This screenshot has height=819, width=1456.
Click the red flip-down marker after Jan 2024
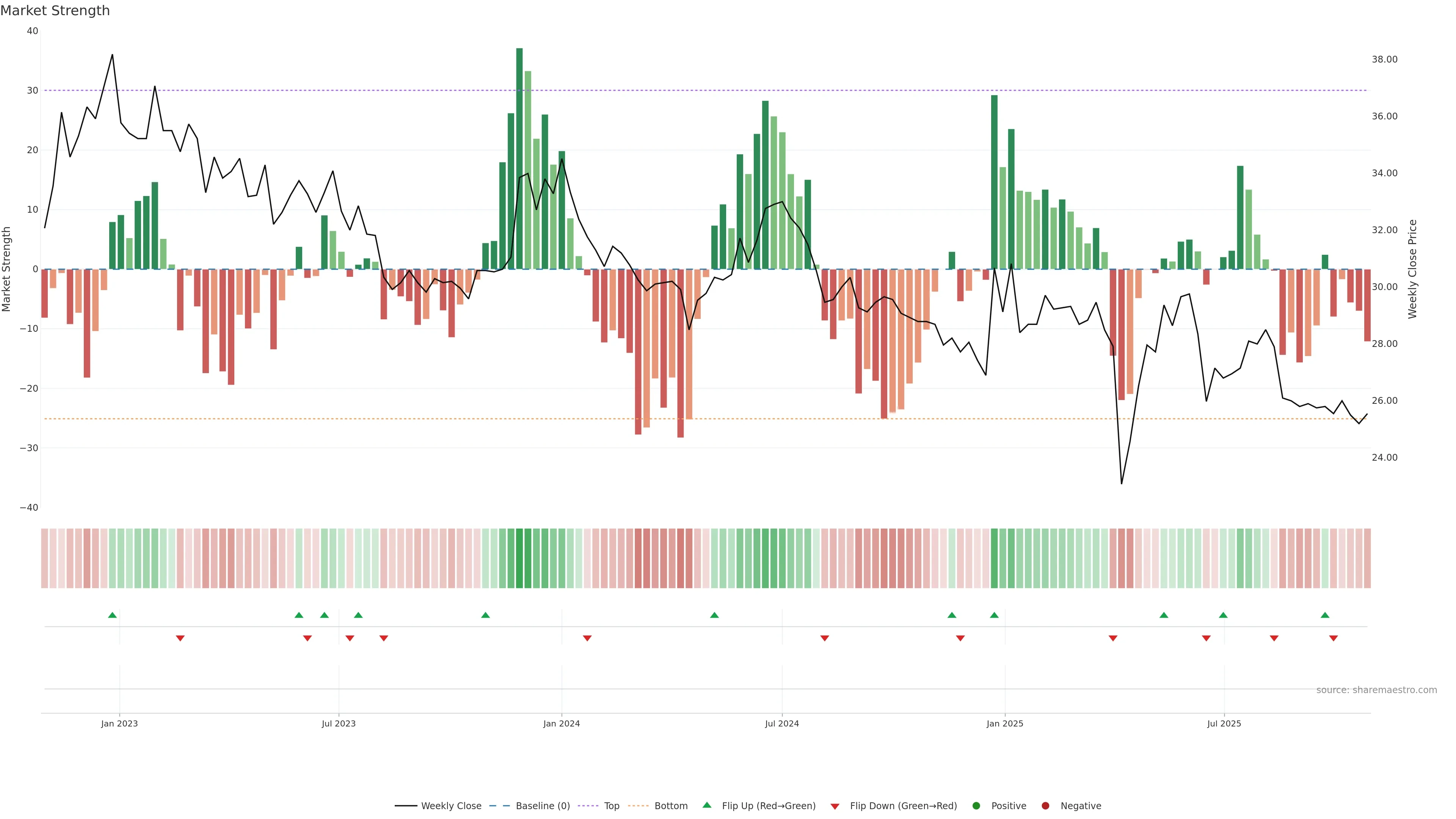coord(587,638)
